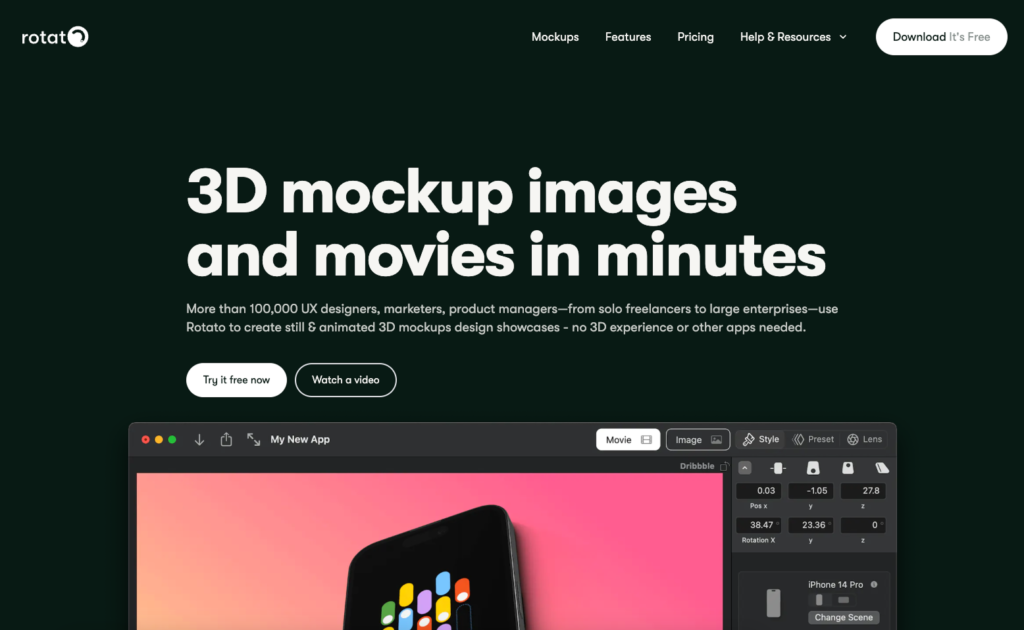1024x630 pixels.
Task: Open the Pricing page
Action: coord(695,37)
